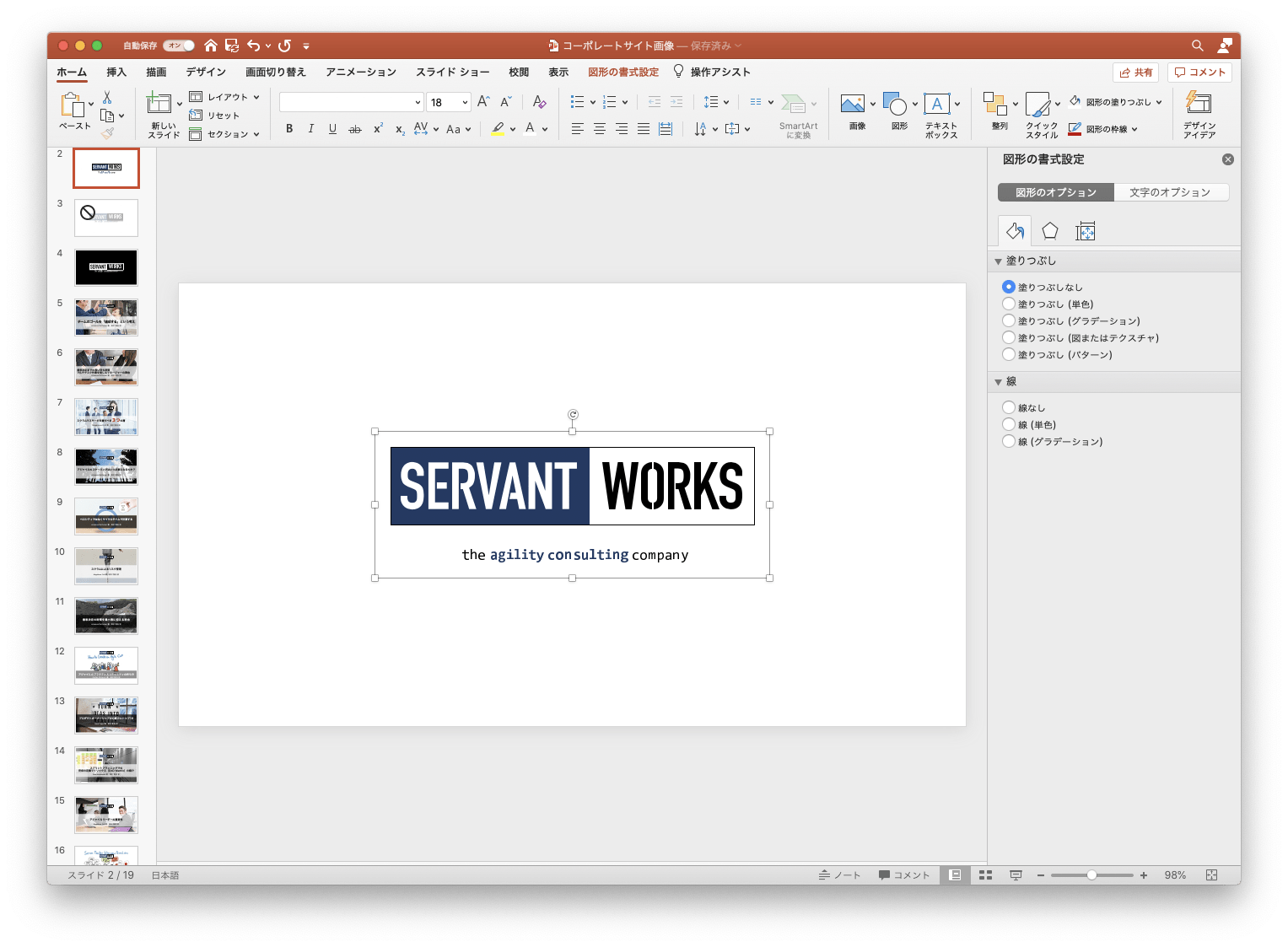
Task: Center align text
Action: click(x=599, y=129)
